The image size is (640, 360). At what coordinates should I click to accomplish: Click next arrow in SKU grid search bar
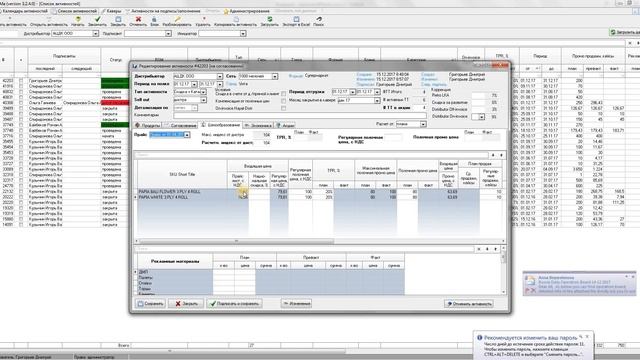(x=501, y=155)
